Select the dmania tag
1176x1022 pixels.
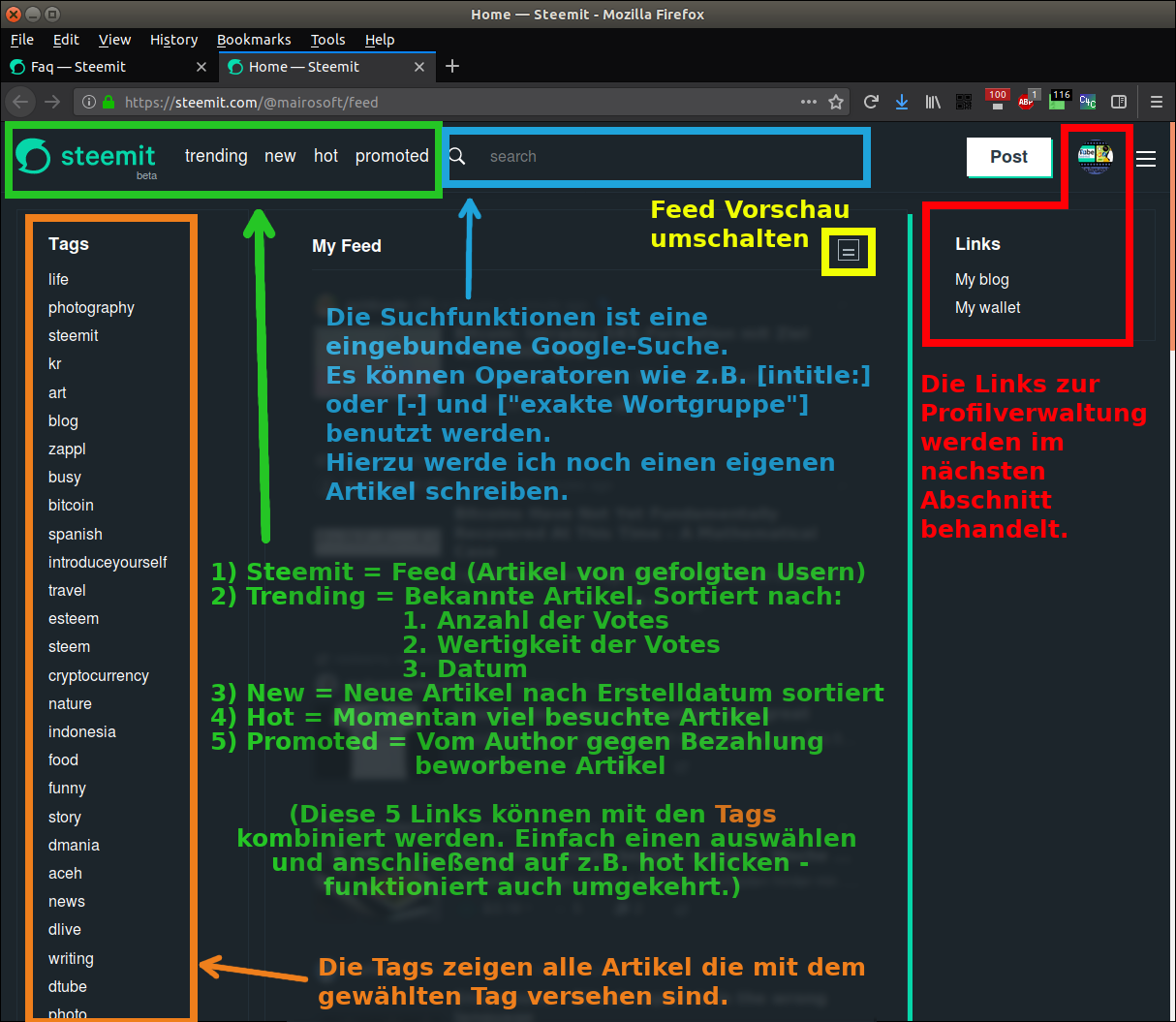pos(74,845)
